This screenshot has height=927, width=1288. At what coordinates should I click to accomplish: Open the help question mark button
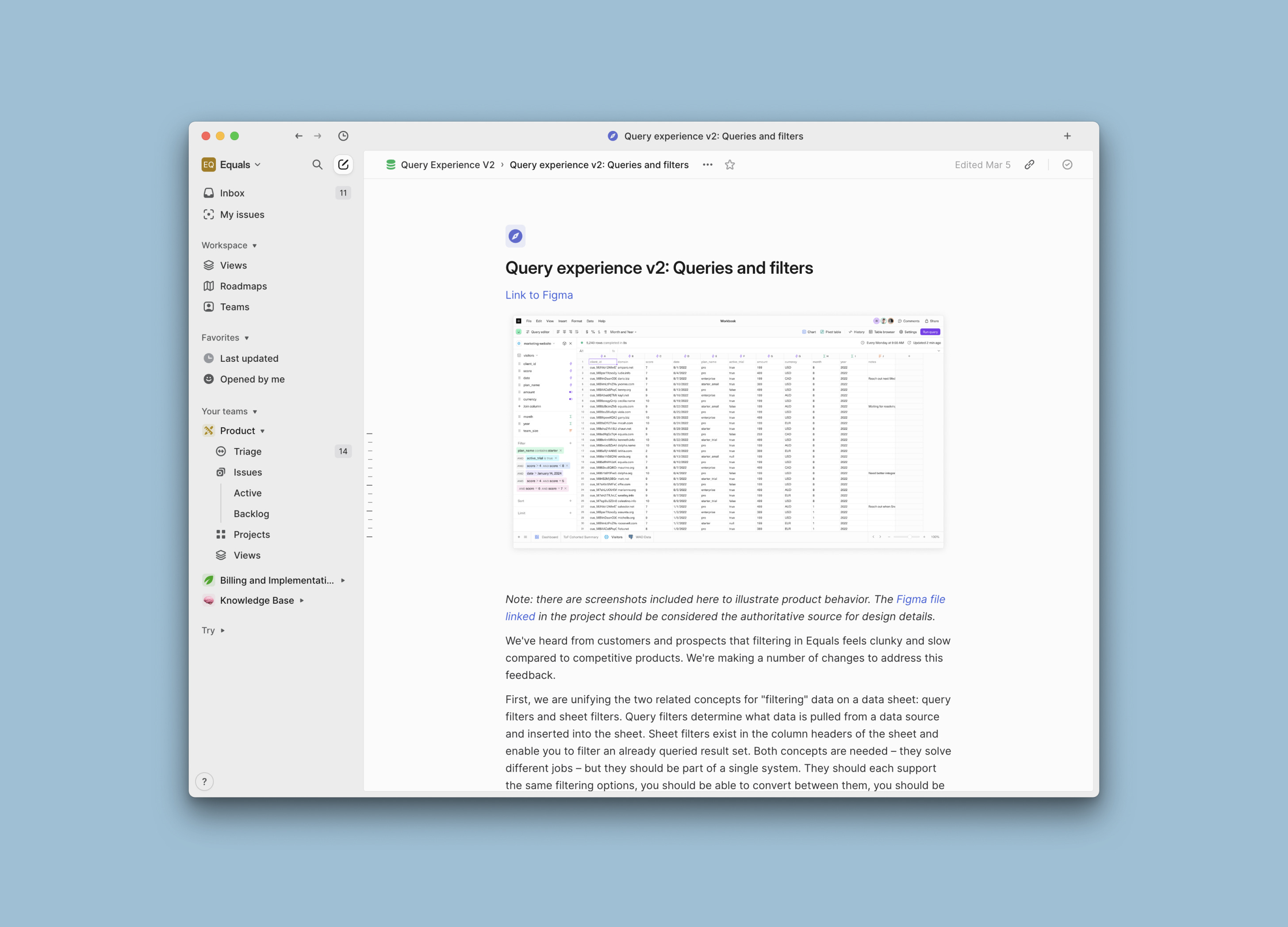click(x=204, y=781)
